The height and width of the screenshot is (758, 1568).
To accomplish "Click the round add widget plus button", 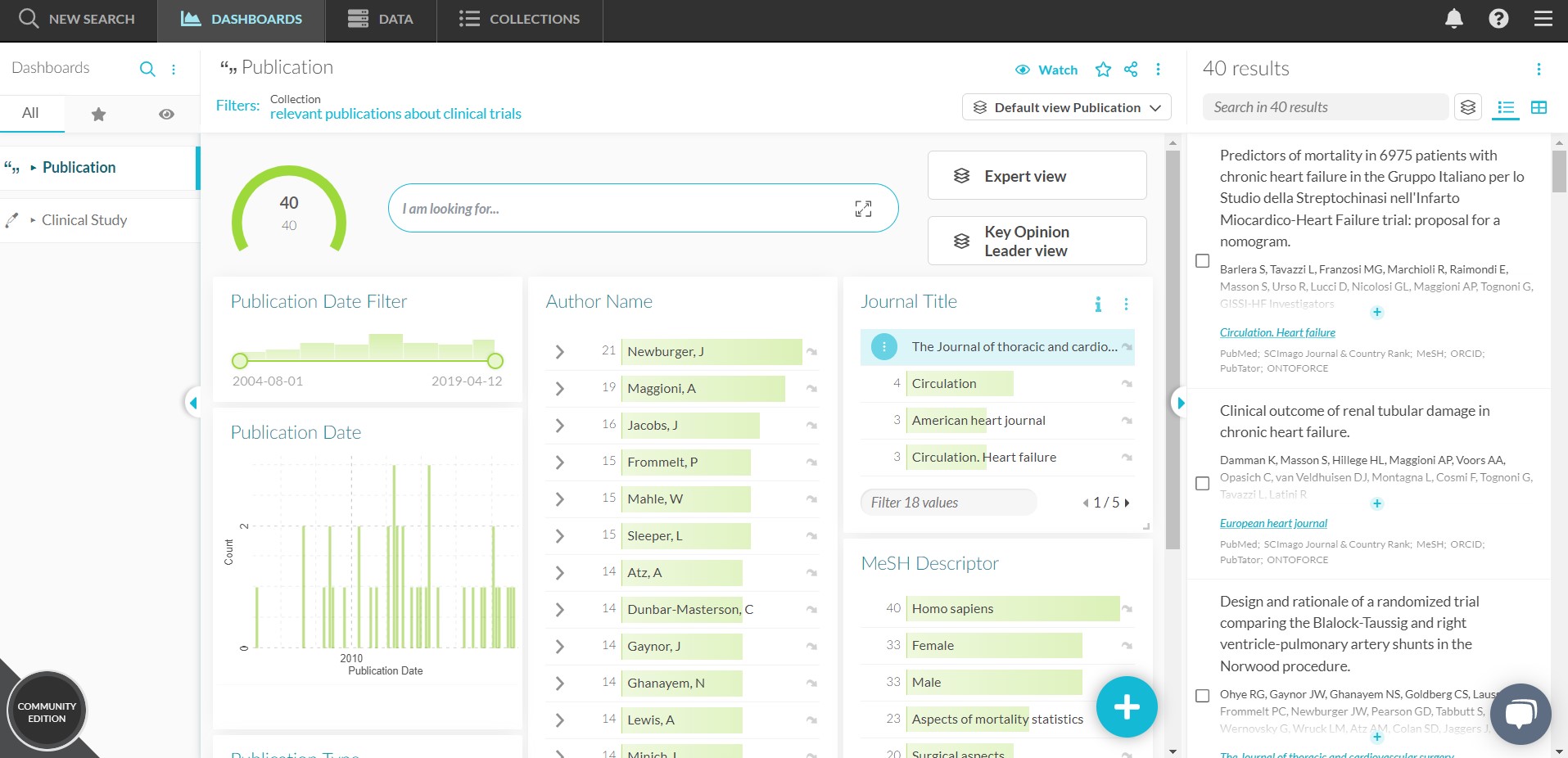I will 1127,707.
